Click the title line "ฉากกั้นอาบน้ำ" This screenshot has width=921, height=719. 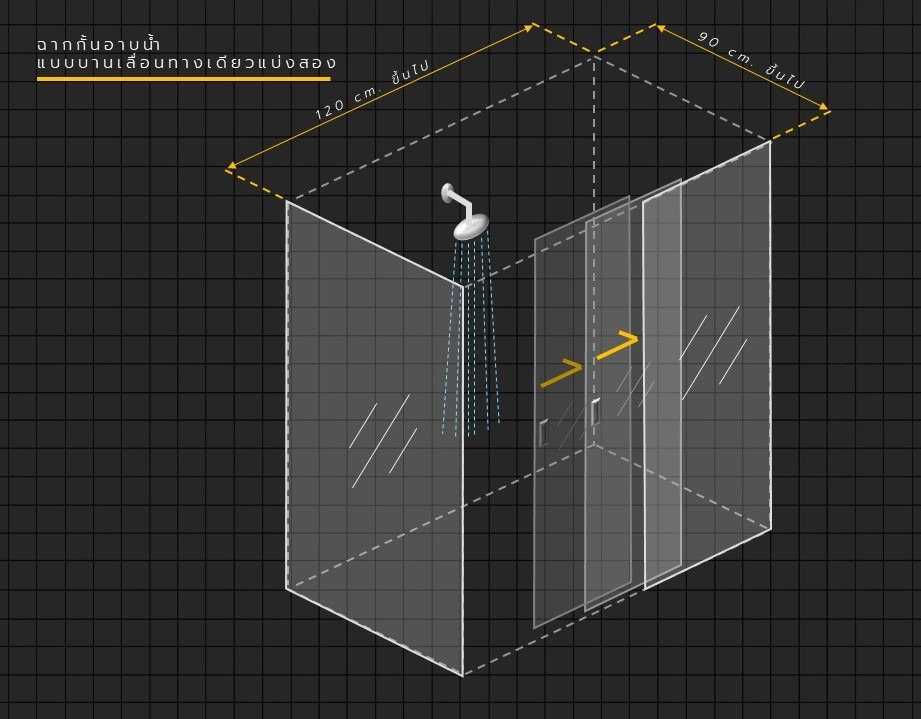(98, 43)
